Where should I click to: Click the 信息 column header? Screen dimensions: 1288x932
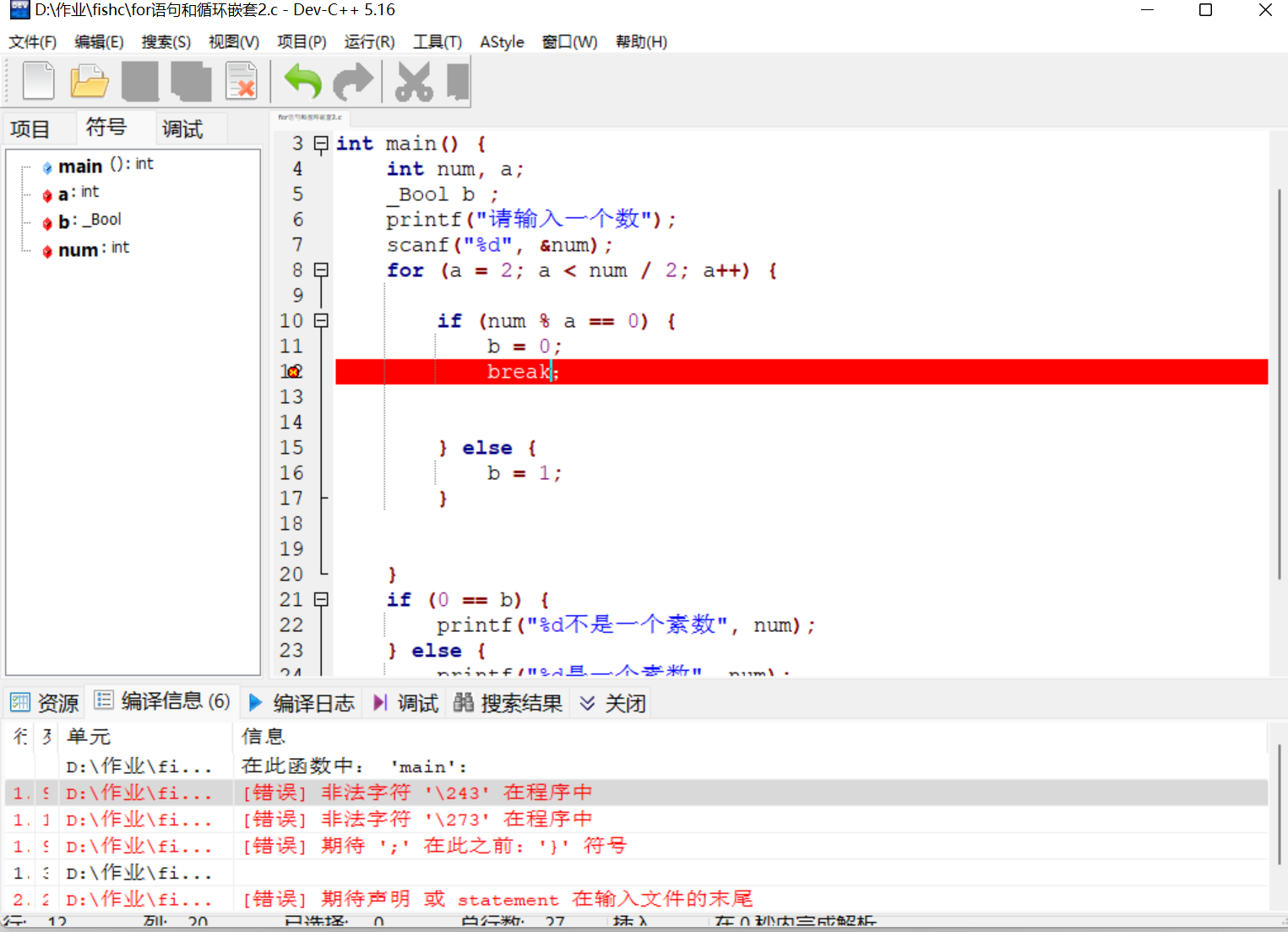750,737
